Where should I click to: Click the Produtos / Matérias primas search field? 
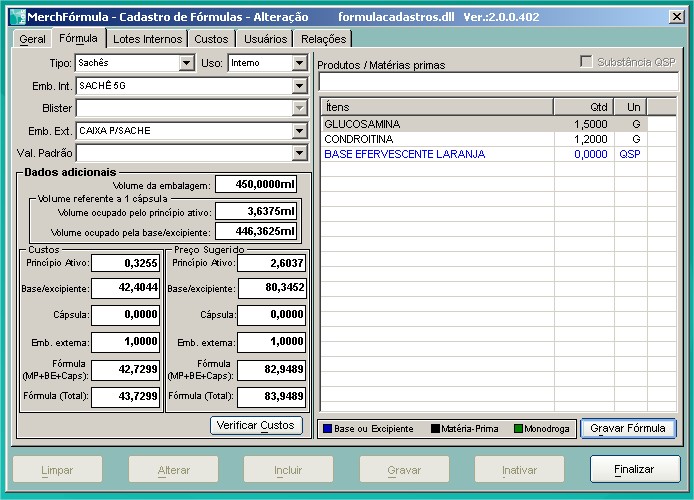coord(497,82)
